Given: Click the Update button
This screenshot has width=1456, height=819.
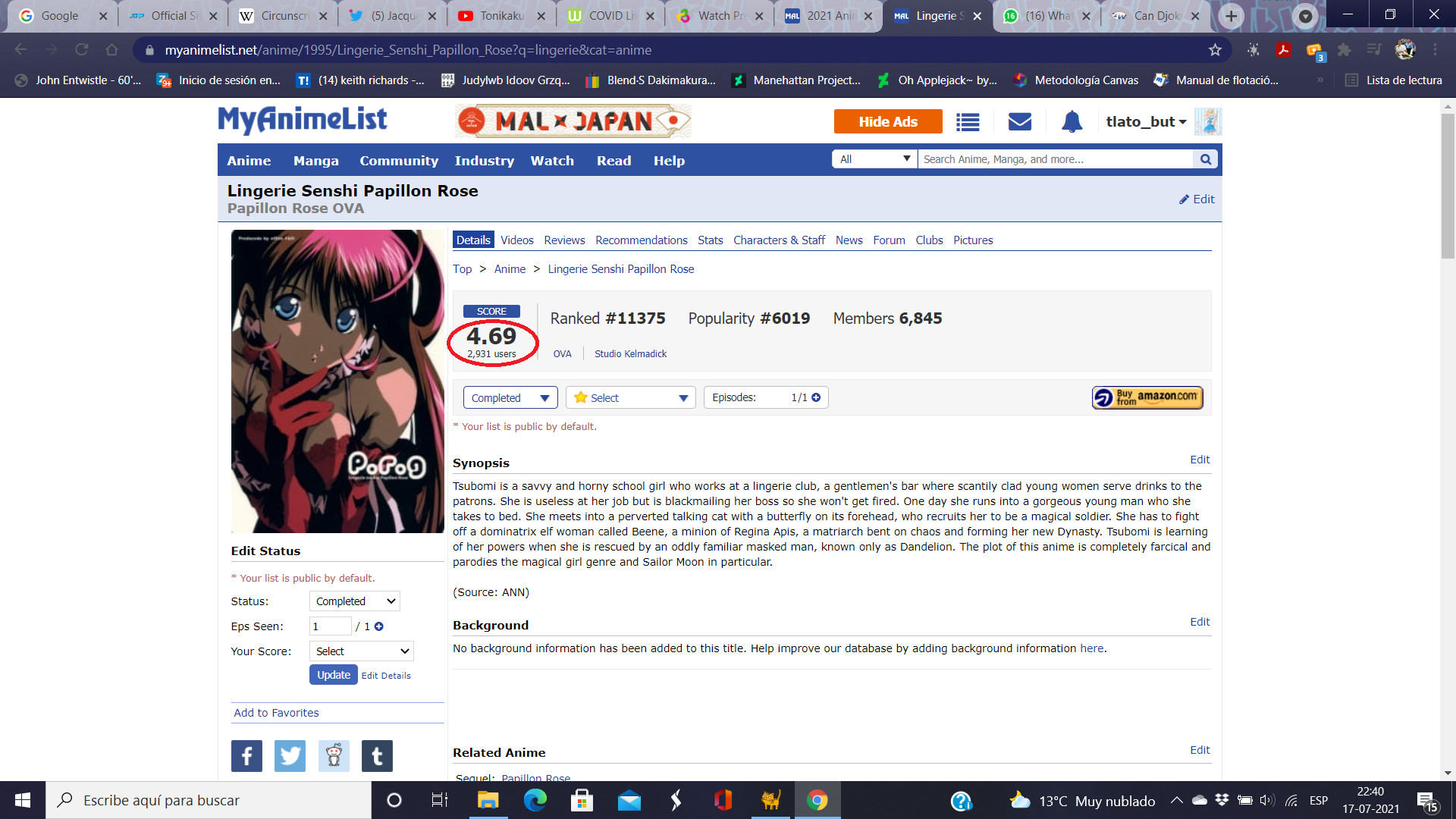Looking at the screenshot, I should tap(334, 675).
